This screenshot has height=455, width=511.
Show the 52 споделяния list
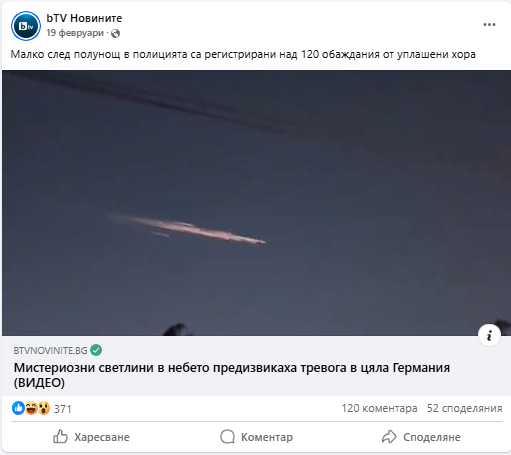(x=464, y=408)
